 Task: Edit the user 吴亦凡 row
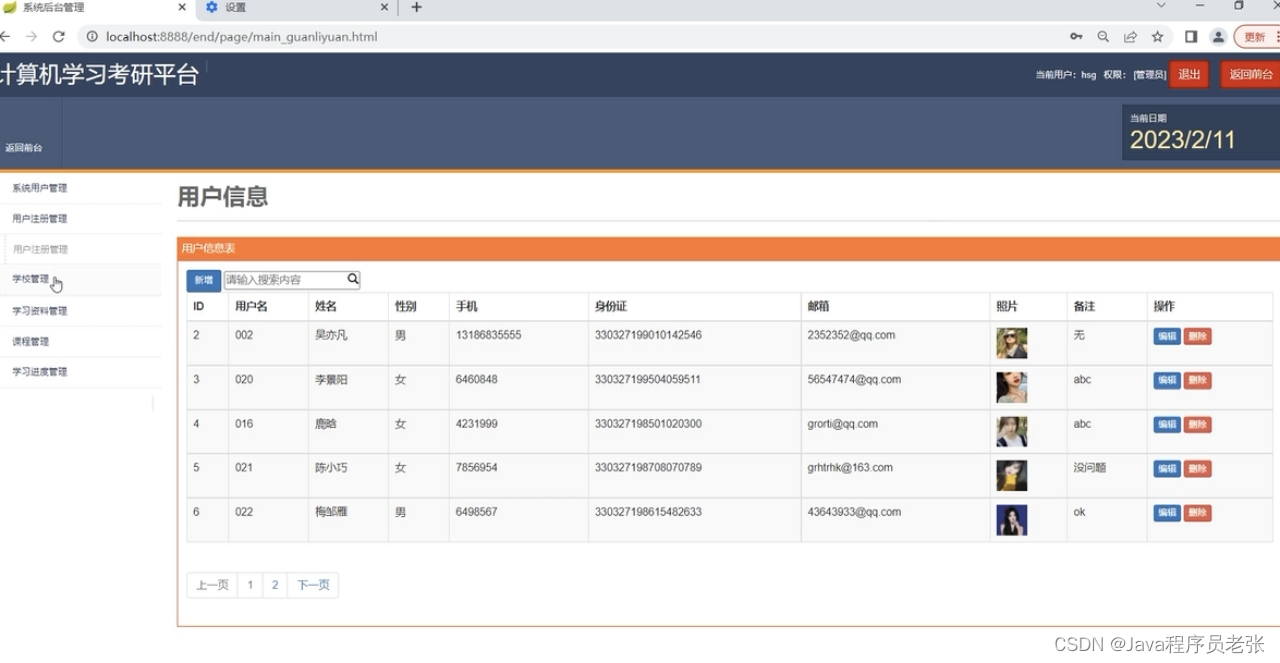click(x=1166, y=337)
